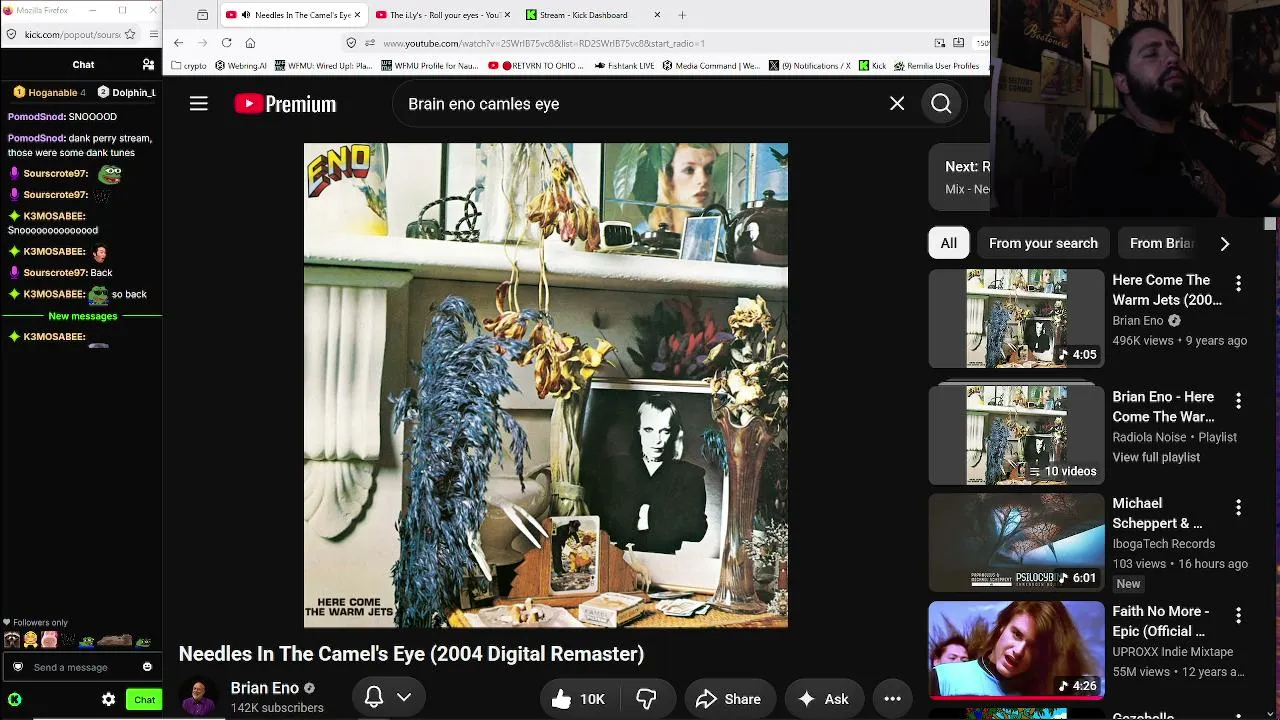
Task: Clear the YouTube search text with X
Action: (897, 104)
